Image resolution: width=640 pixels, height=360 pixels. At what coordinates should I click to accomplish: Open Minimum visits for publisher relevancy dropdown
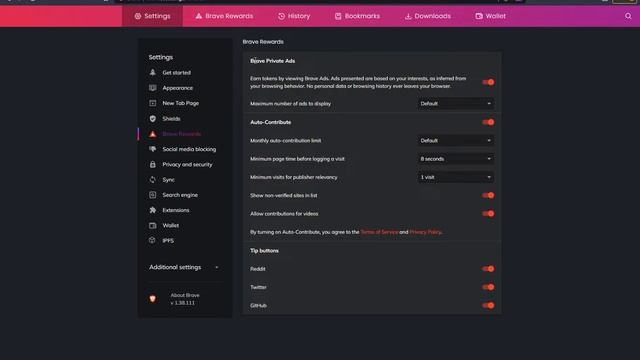(456, 177)
